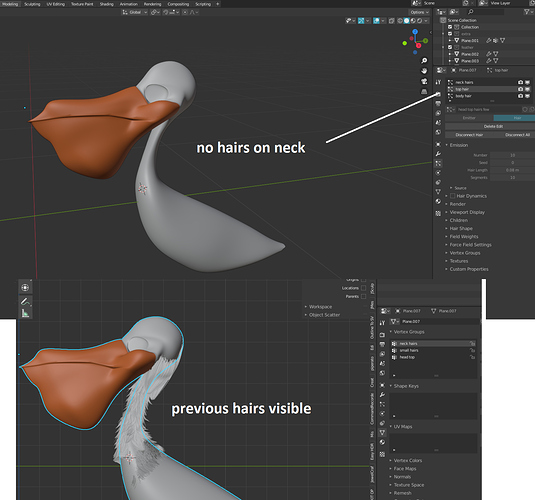The height and width of the screenshot is (500, 535).
Task: Toggle render visibility for neck hairs
Action: 520,82
